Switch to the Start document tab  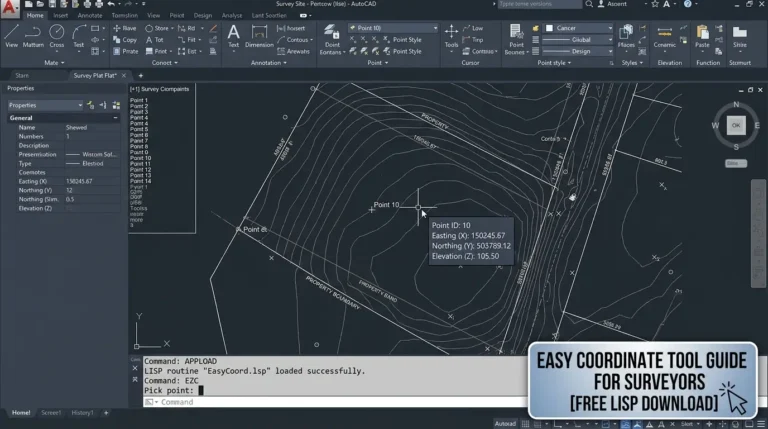point(22,75)
